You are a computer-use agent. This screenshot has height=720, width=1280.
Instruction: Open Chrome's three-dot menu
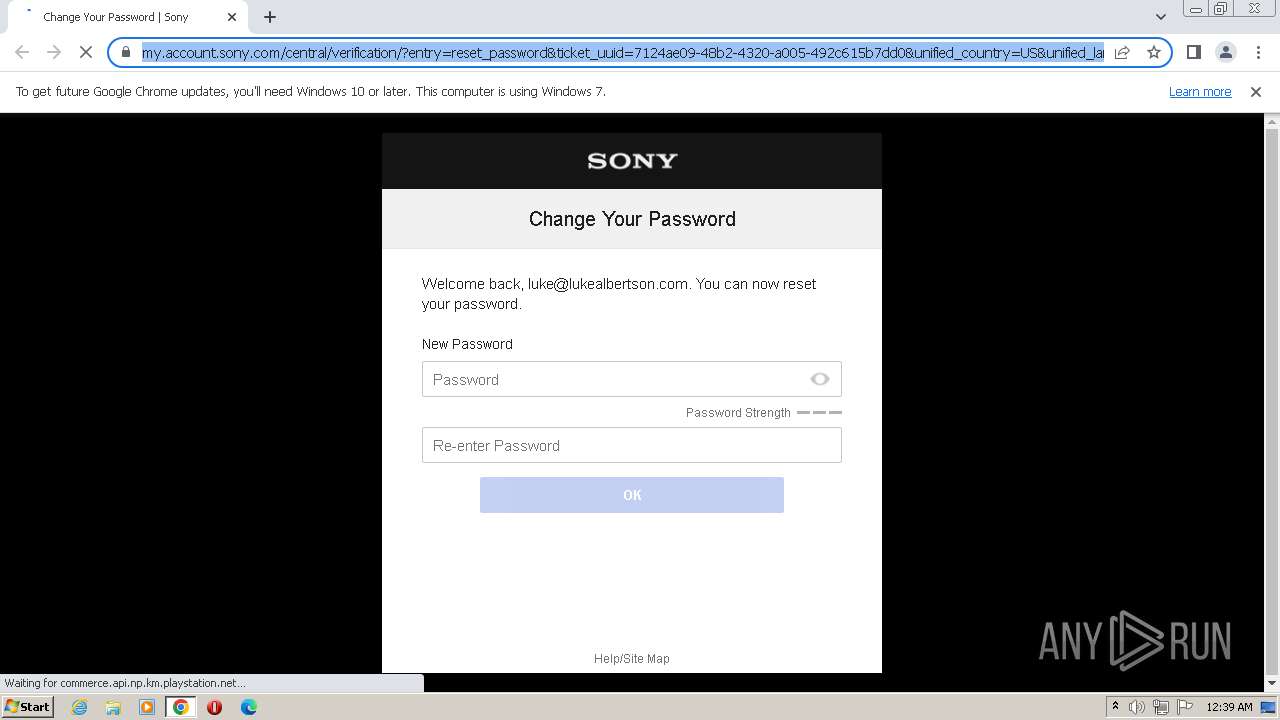(1258, 52)
